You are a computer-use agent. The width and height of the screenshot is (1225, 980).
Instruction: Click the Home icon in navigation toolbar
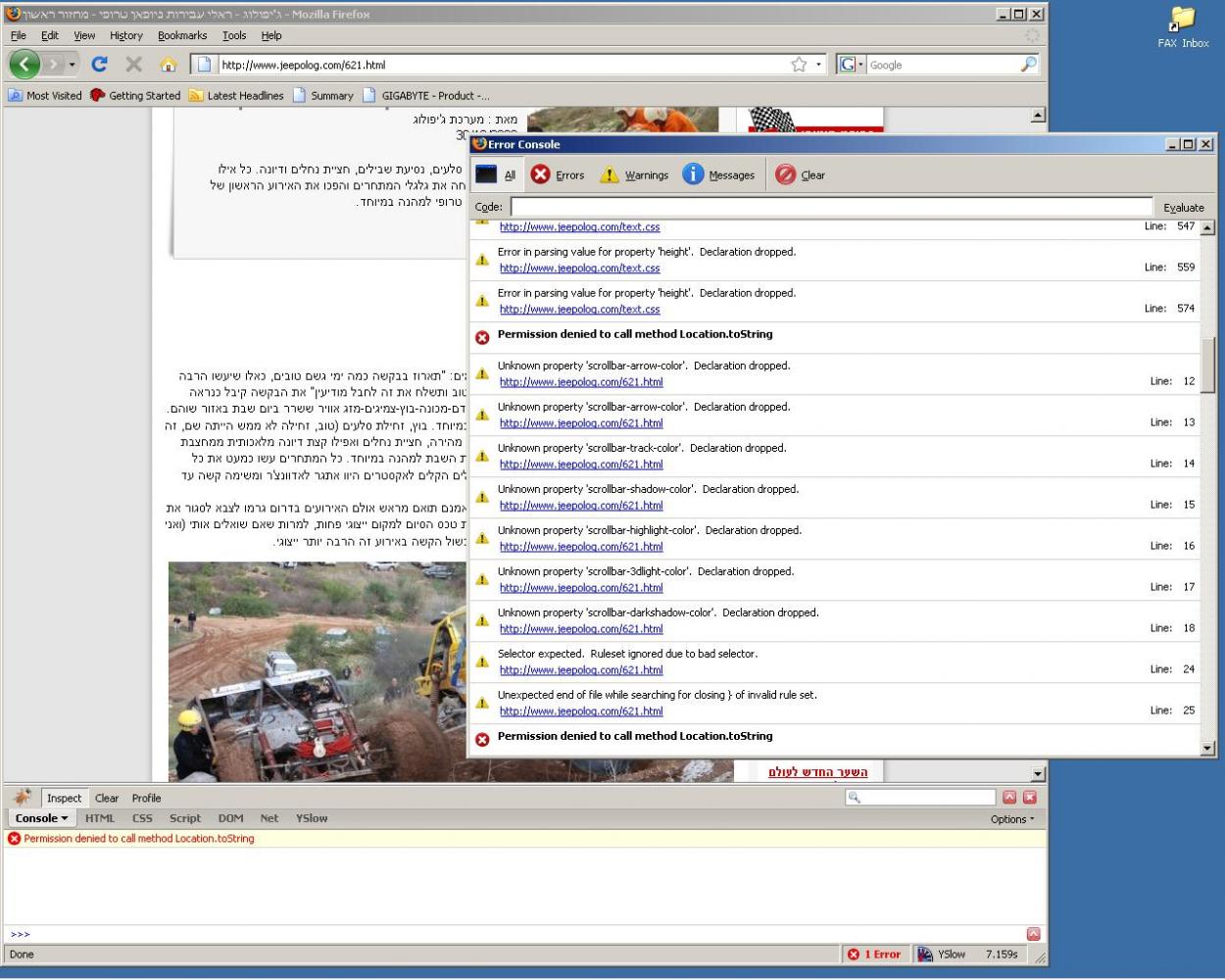point(168,65)
